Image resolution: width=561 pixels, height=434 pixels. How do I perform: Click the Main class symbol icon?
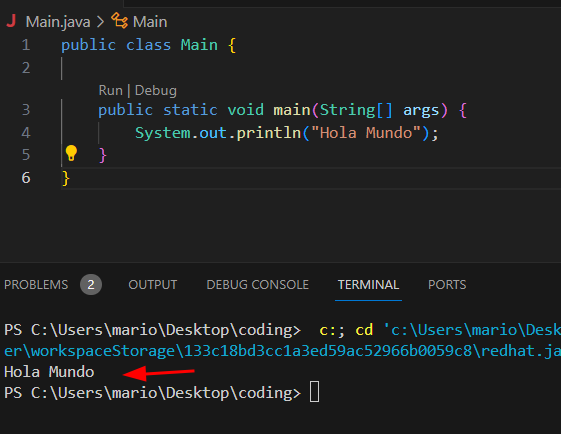click(119, 20)
